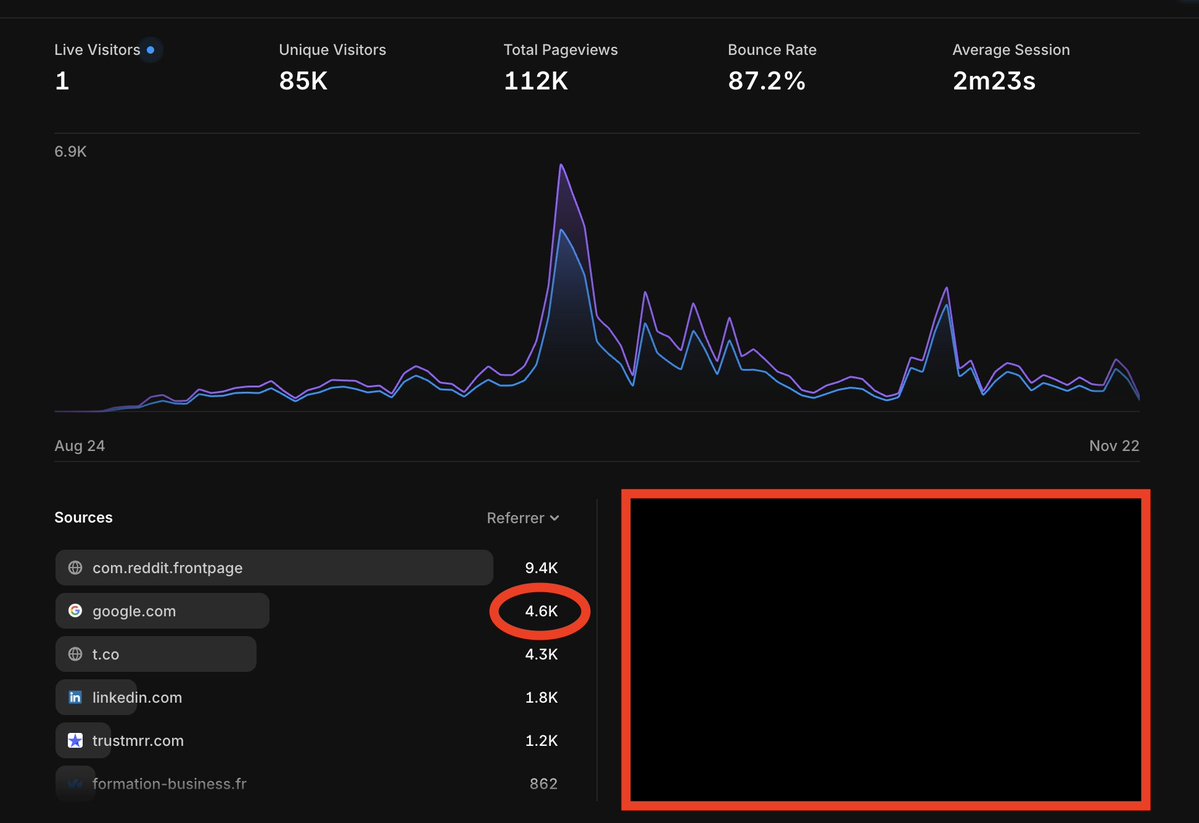This screenshot has width=1199, height=823.
Task: Click the trustmrr.com star icon
Action: [75, 741]
